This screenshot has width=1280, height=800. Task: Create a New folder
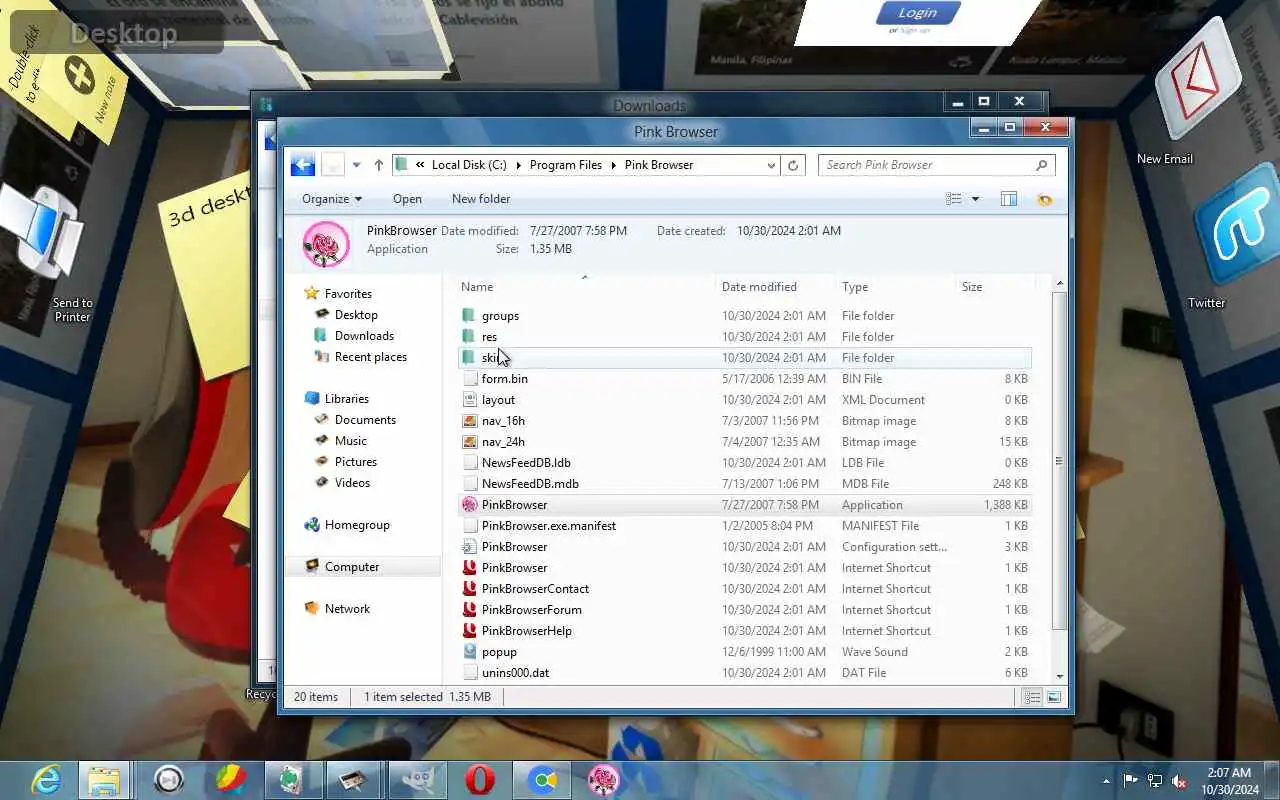[x=481, y=199]
